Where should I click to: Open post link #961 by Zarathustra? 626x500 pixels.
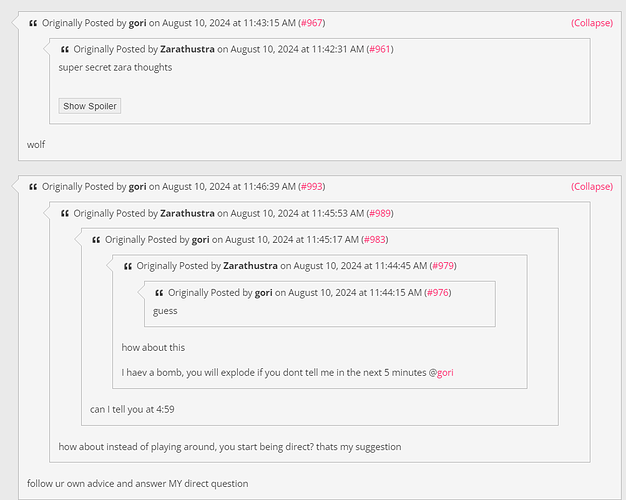point(380,50)
